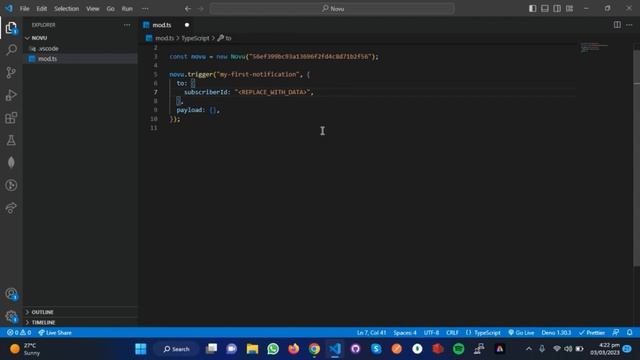Open WhatsApp from the taskbar
640x360 pixels.
(x=273, y=349)
